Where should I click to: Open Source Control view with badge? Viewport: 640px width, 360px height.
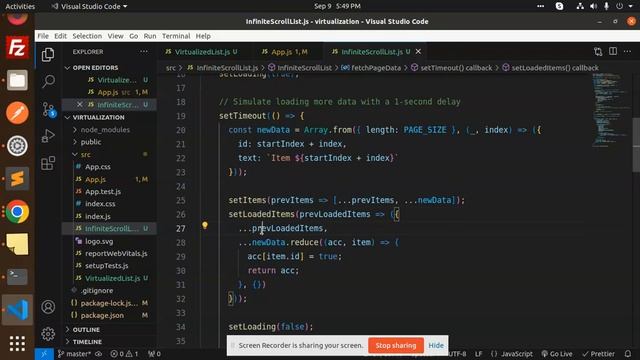point(48,110)
